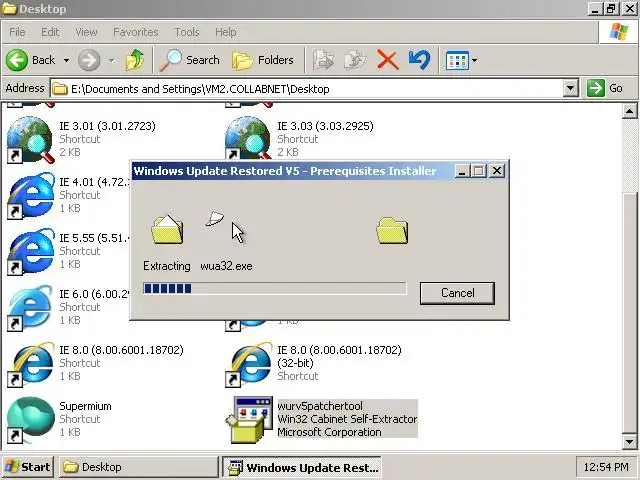The image size is (640, 480).
Task: Click the scrollbar up arrow
Action: (630, 111)
